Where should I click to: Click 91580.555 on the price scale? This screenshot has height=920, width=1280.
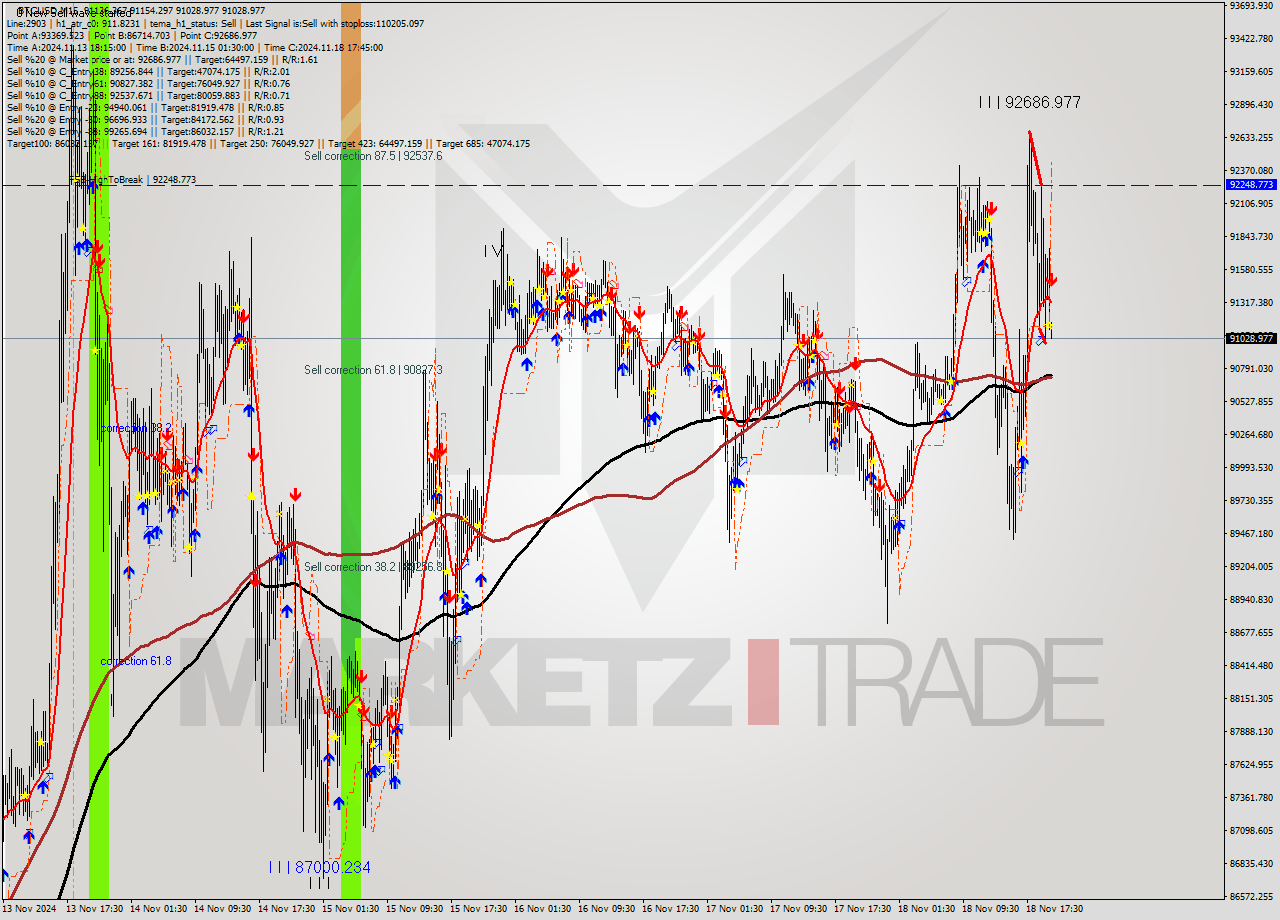click(x=1251, y=269)
